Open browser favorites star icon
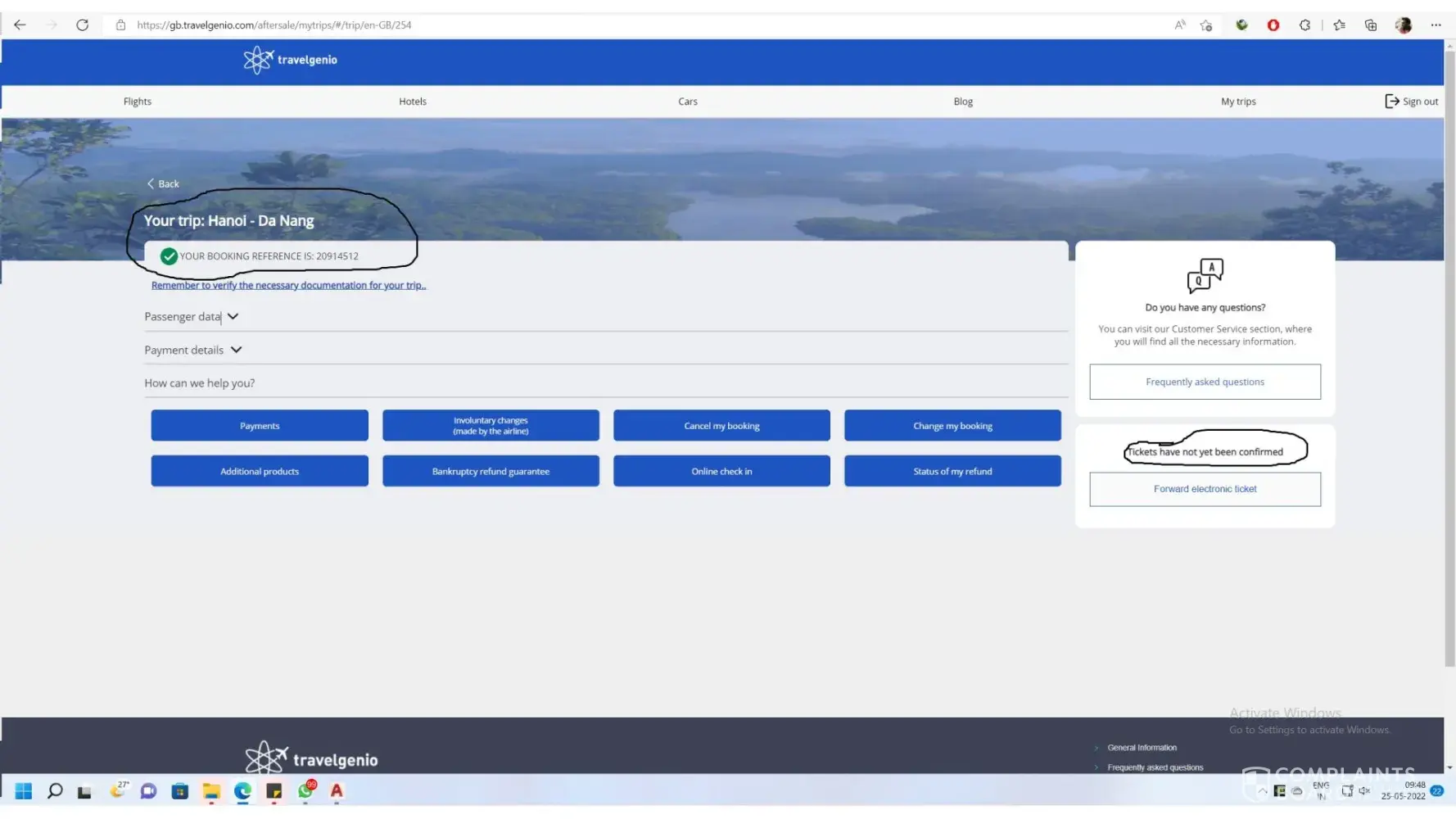The height and width of the screenshot is (819, 1456). click(x=1339, y=25)
